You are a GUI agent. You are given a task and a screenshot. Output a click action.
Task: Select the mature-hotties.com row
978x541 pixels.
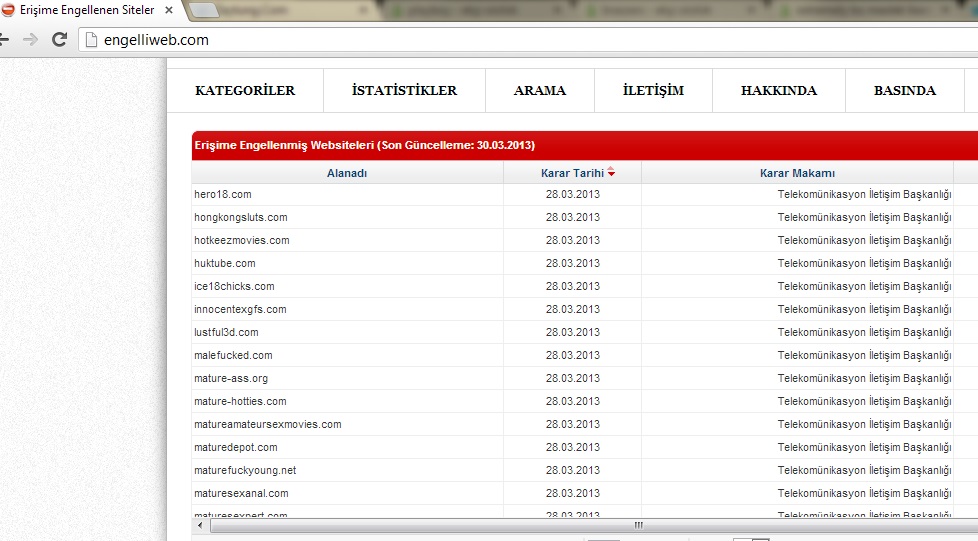[585, 402]
